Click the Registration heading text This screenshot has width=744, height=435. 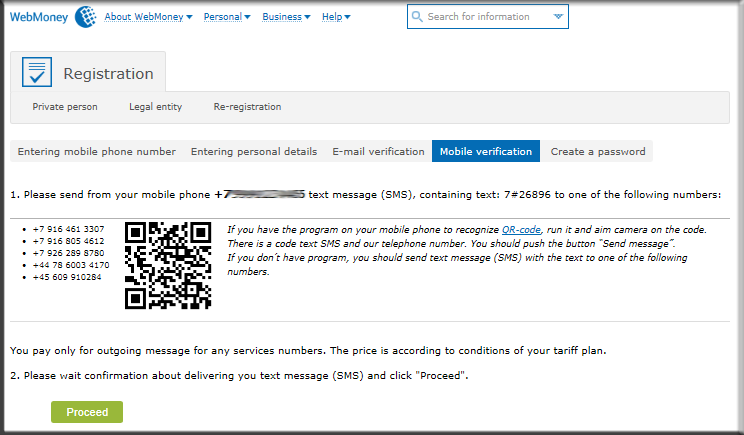[108, 74]
